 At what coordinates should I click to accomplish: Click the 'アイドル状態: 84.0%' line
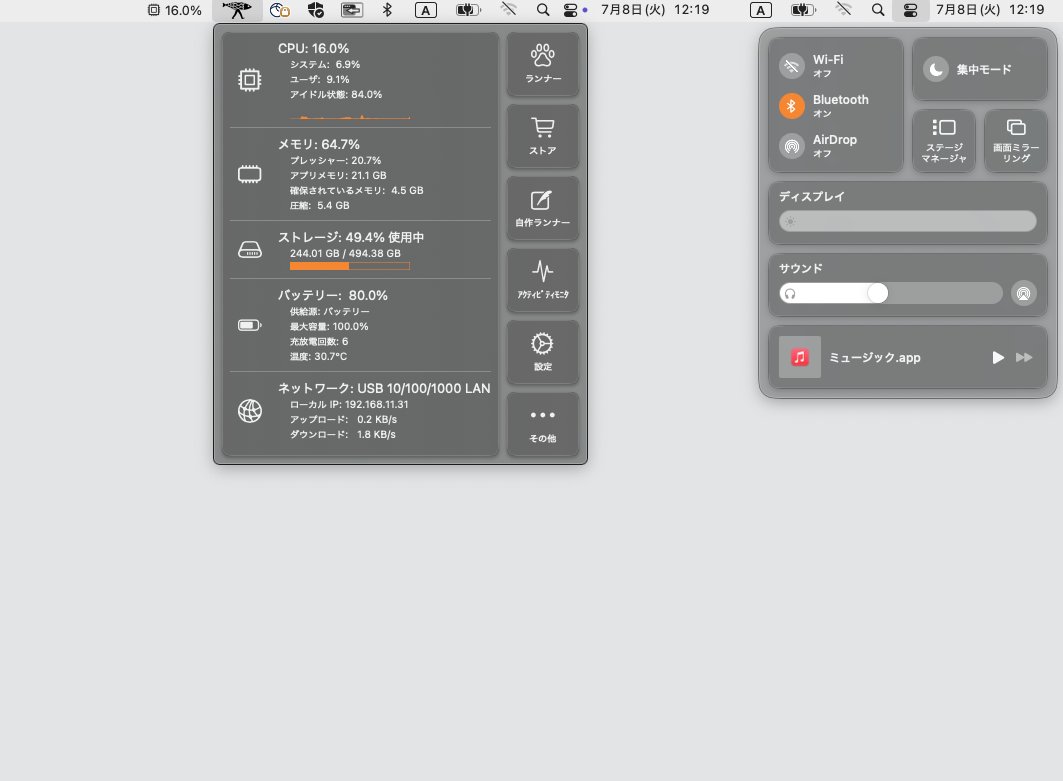pyautogui.click(x=336, y=94)
